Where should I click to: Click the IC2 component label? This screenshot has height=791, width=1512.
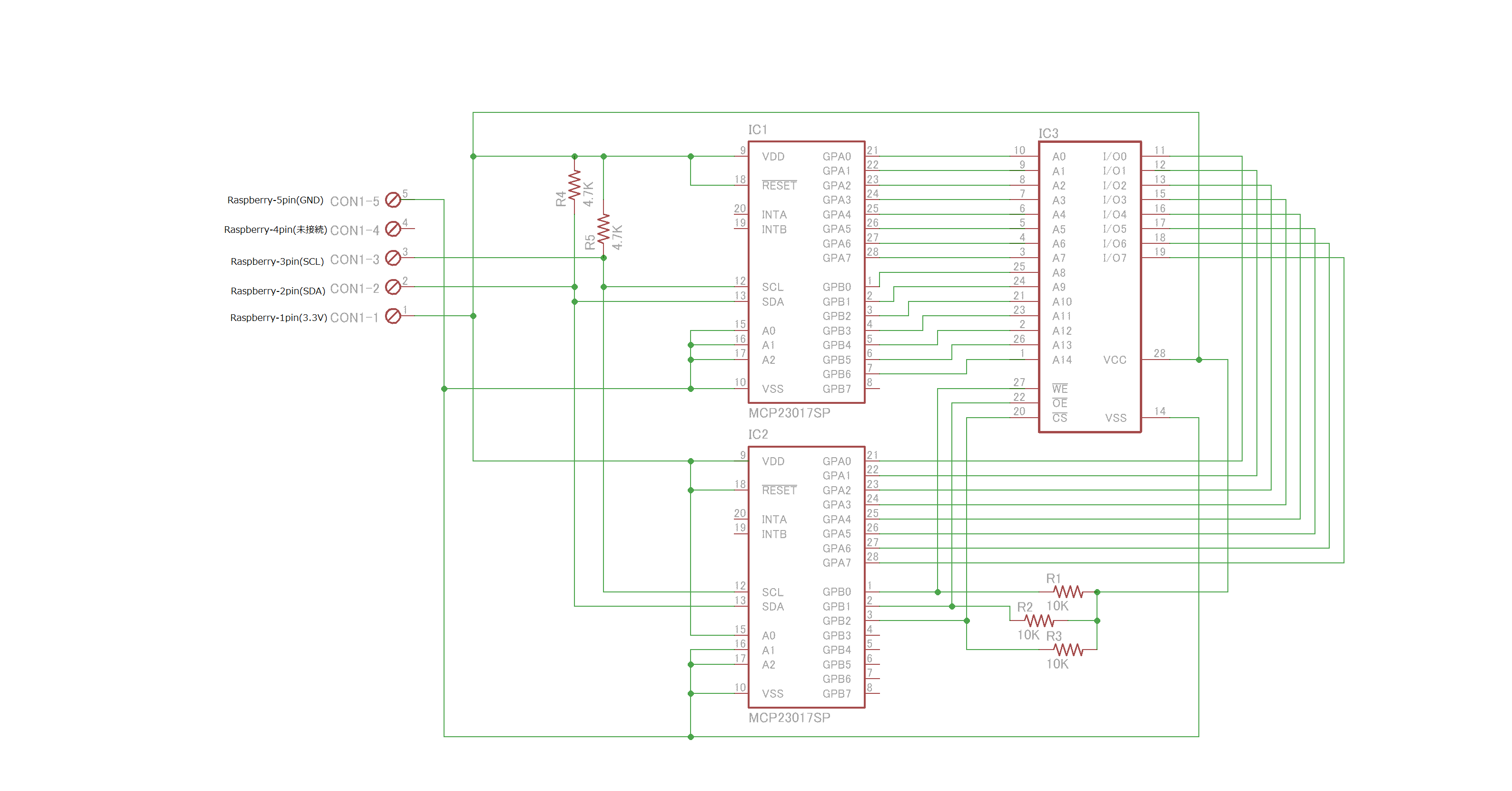[x=758, y=435]
